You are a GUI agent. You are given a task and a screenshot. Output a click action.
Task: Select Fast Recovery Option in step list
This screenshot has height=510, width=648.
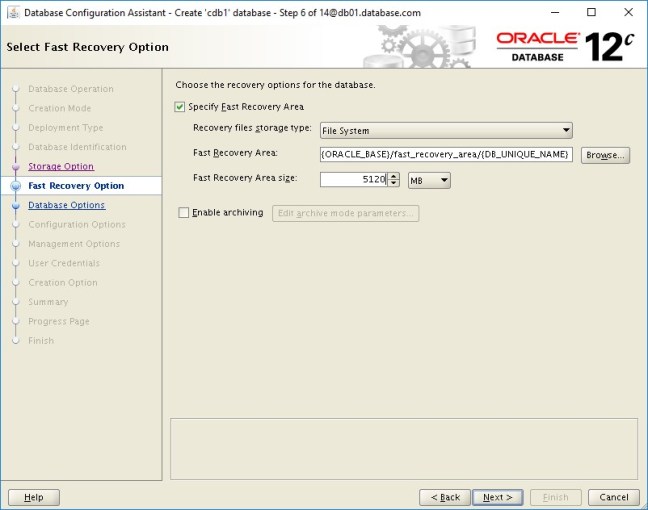tap(76, 186)
